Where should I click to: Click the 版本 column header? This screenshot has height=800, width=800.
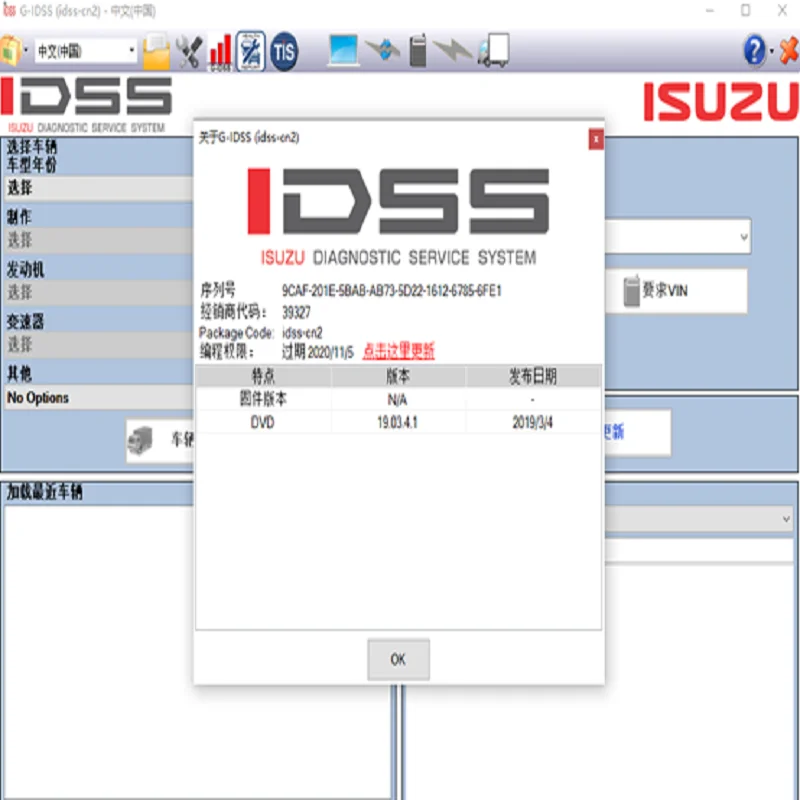click(x=398, y=377)
